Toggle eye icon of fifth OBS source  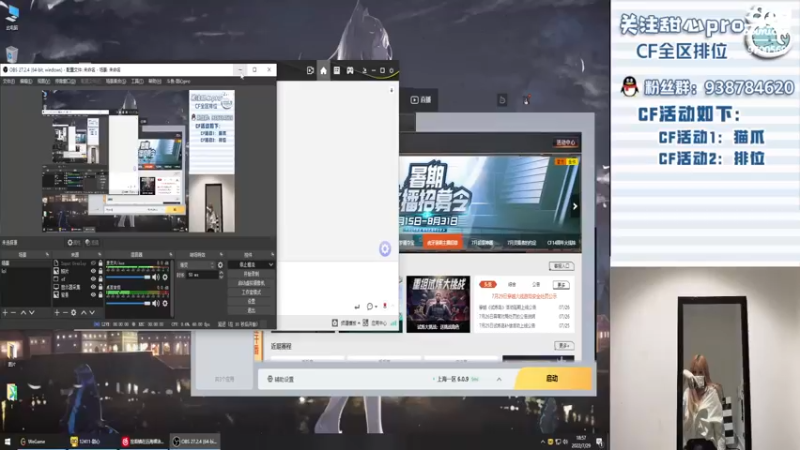click(93, 294)
